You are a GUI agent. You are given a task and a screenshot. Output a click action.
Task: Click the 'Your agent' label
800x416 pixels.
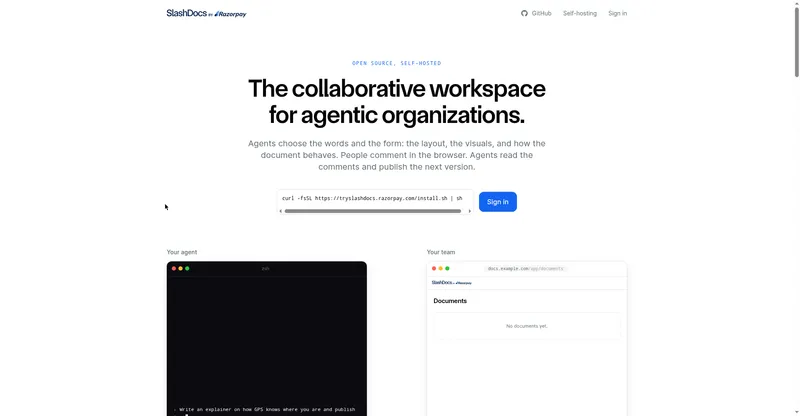[x=182, y=252]
